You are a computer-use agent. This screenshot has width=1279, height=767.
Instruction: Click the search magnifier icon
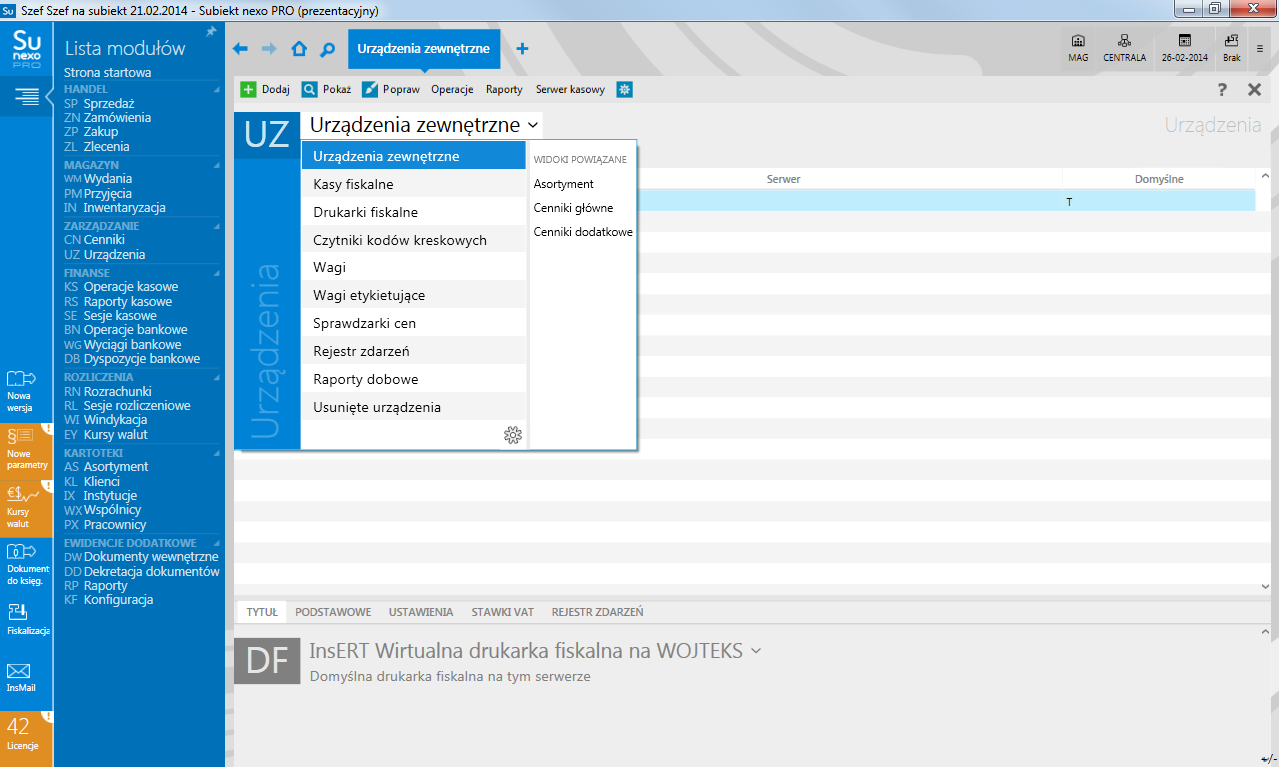tap(327, 49)
